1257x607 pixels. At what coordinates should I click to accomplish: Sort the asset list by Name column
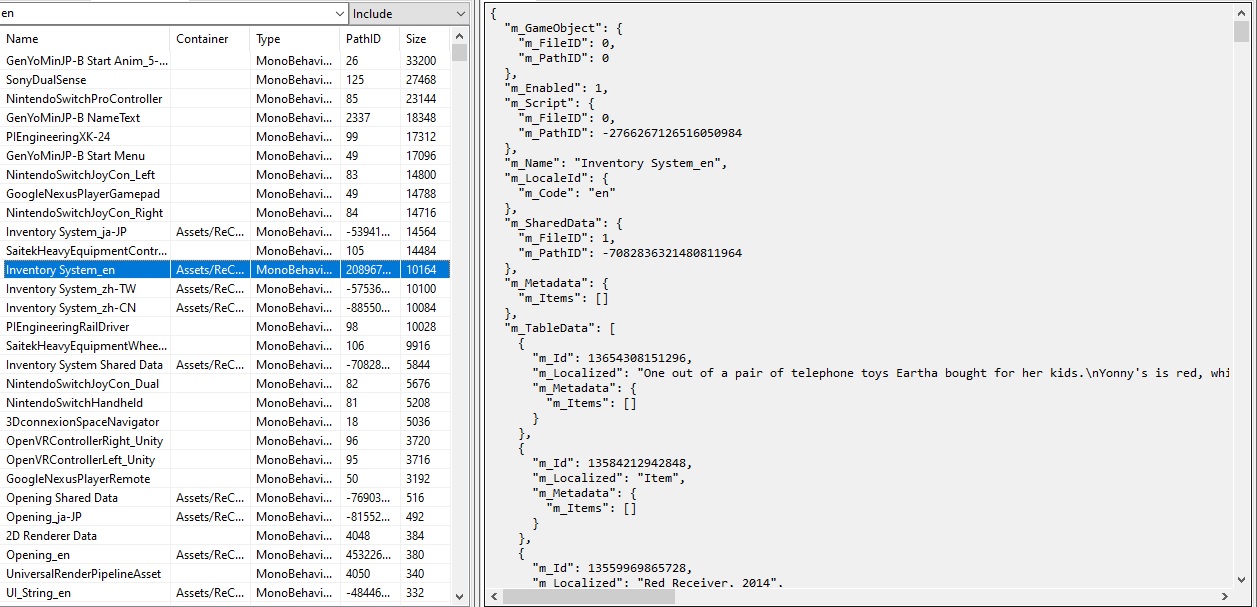[x=85, y=39]
